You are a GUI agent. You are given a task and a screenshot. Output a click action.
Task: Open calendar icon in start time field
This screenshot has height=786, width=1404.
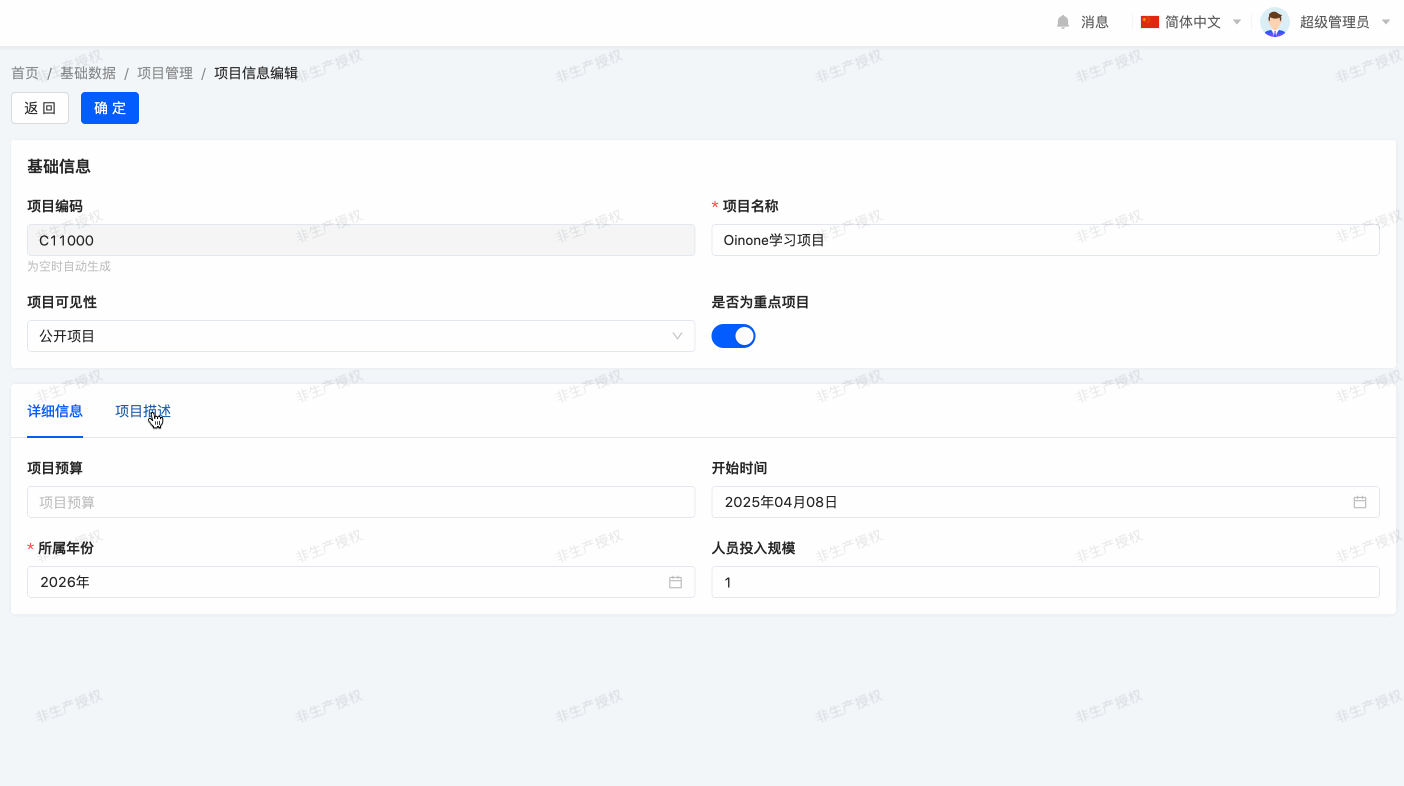[1360, 502]
